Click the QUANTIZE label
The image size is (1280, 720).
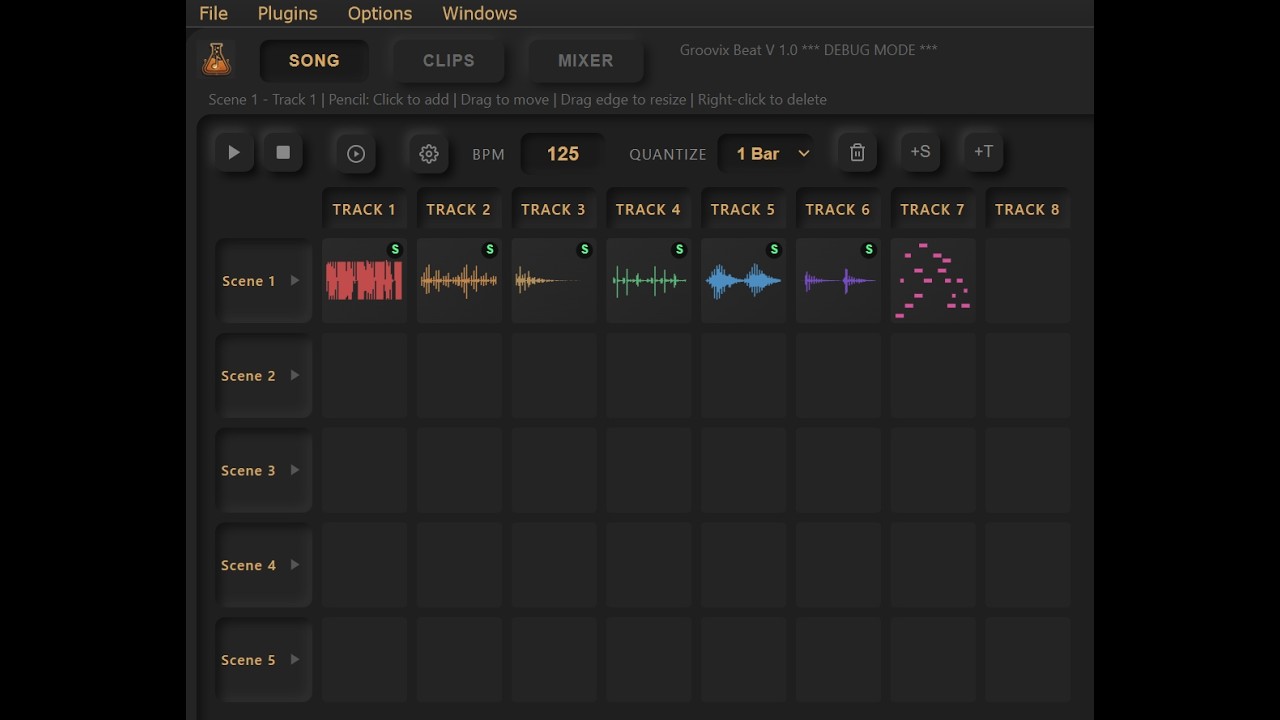(x=668, y=154)
